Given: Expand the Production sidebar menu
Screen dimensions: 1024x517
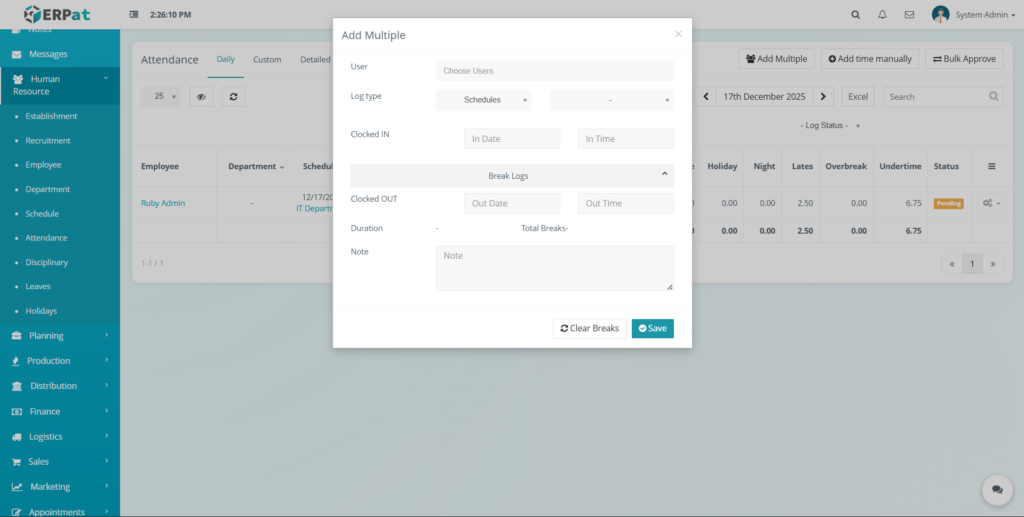Looking at the screenshot, I should pos(106,360).
